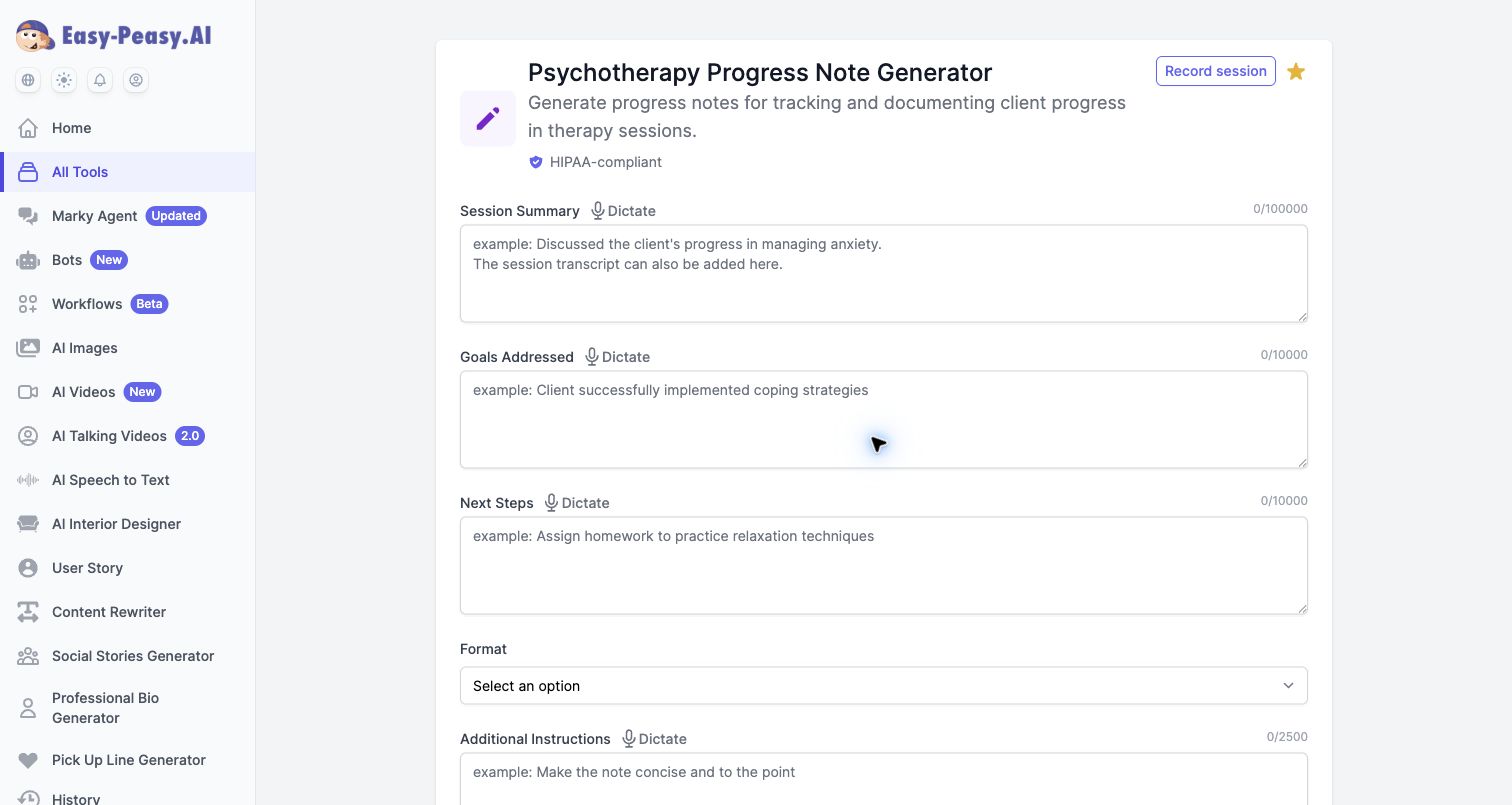The width and height of the screenshot is (1512, 805).
Task: Focus the Additional Instructions text area
Action: click(x=883, y=779)
